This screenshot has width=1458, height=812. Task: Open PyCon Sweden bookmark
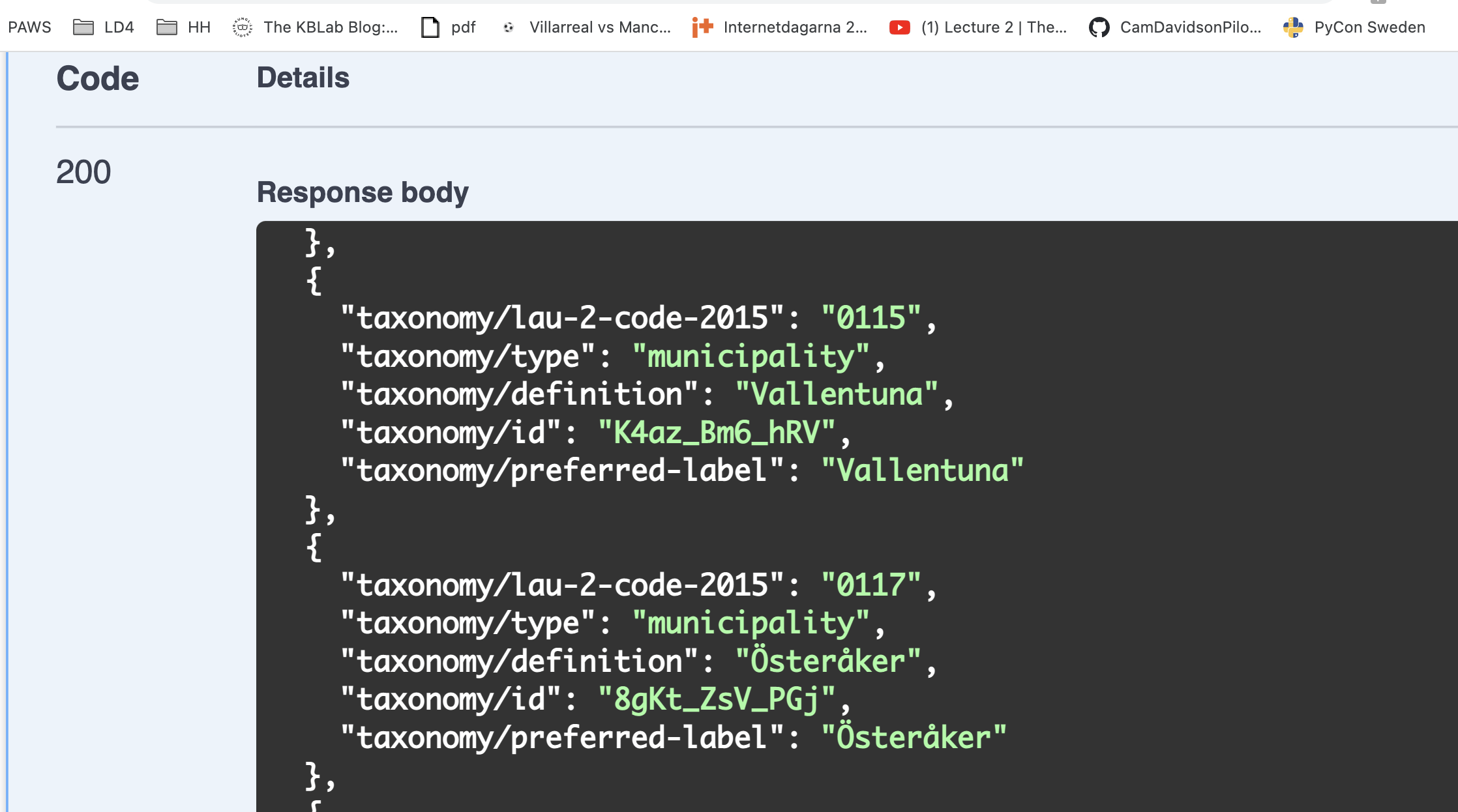1369,27
